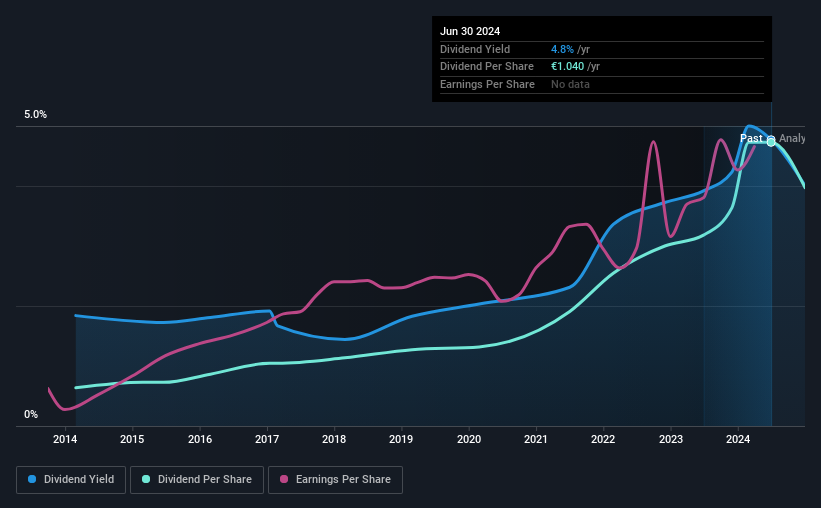Viewport: 821px width, 508px height.
Task: Toggle the Dividend Yield legend series
Action: point(71,480)
